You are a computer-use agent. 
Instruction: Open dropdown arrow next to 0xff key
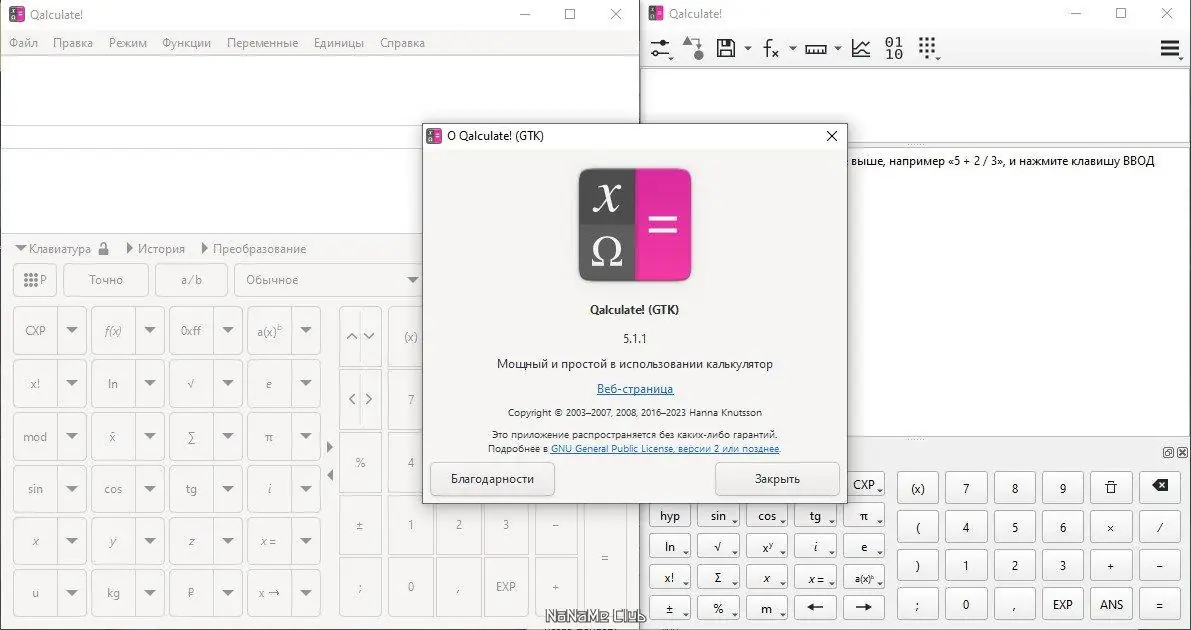coord(228,331)
